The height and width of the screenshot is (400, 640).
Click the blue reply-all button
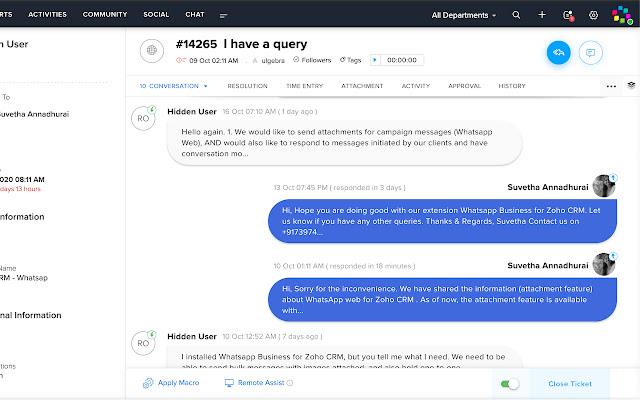(558, 52)
